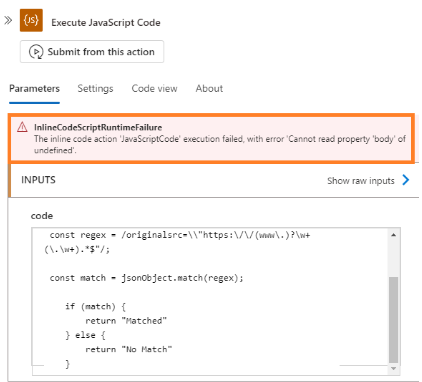Click the error message about property 'body'
422x382 pixels.
(x=220, y=144)
